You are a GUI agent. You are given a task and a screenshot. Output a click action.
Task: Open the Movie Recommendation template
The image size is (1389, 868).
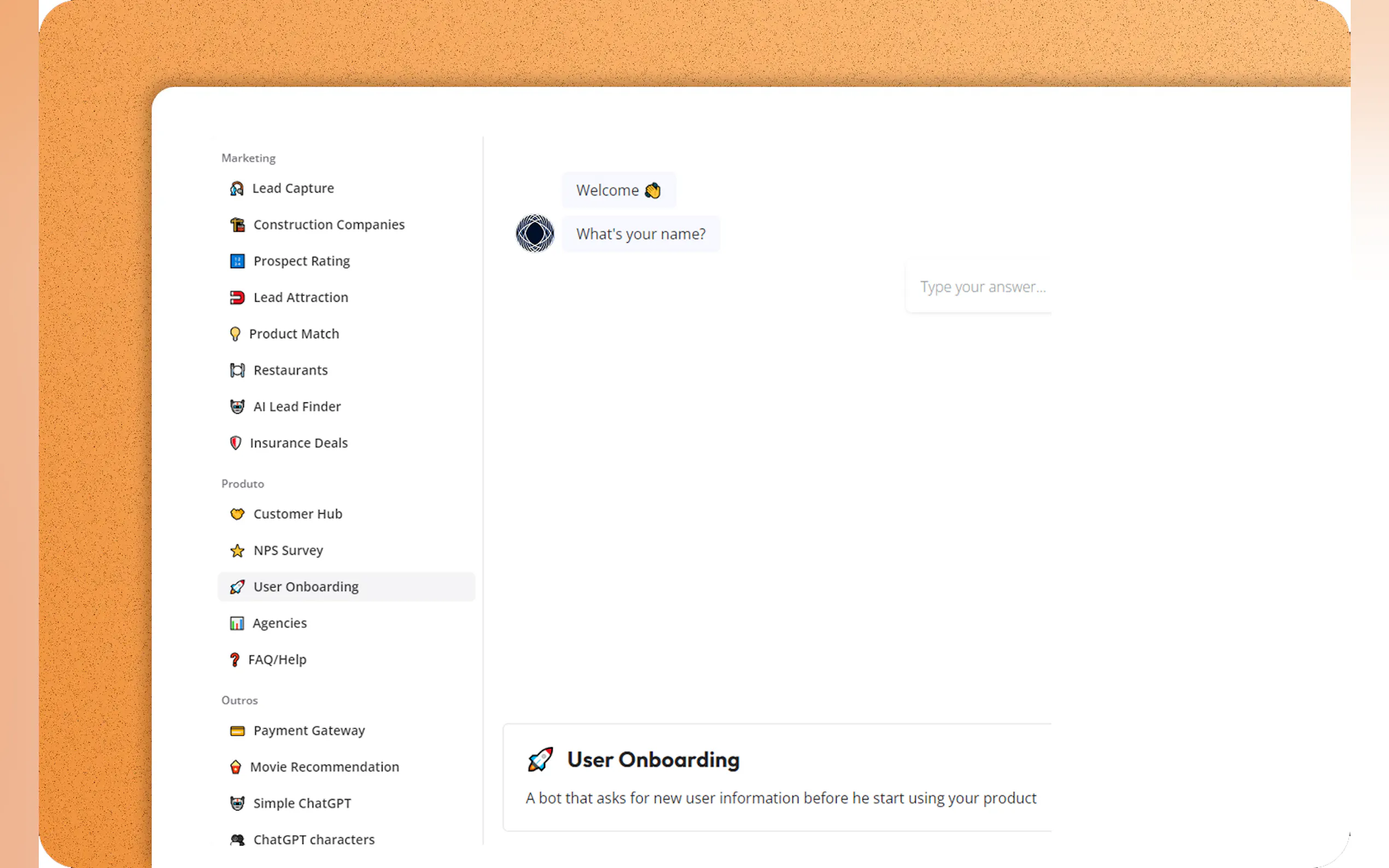point(324,767)
